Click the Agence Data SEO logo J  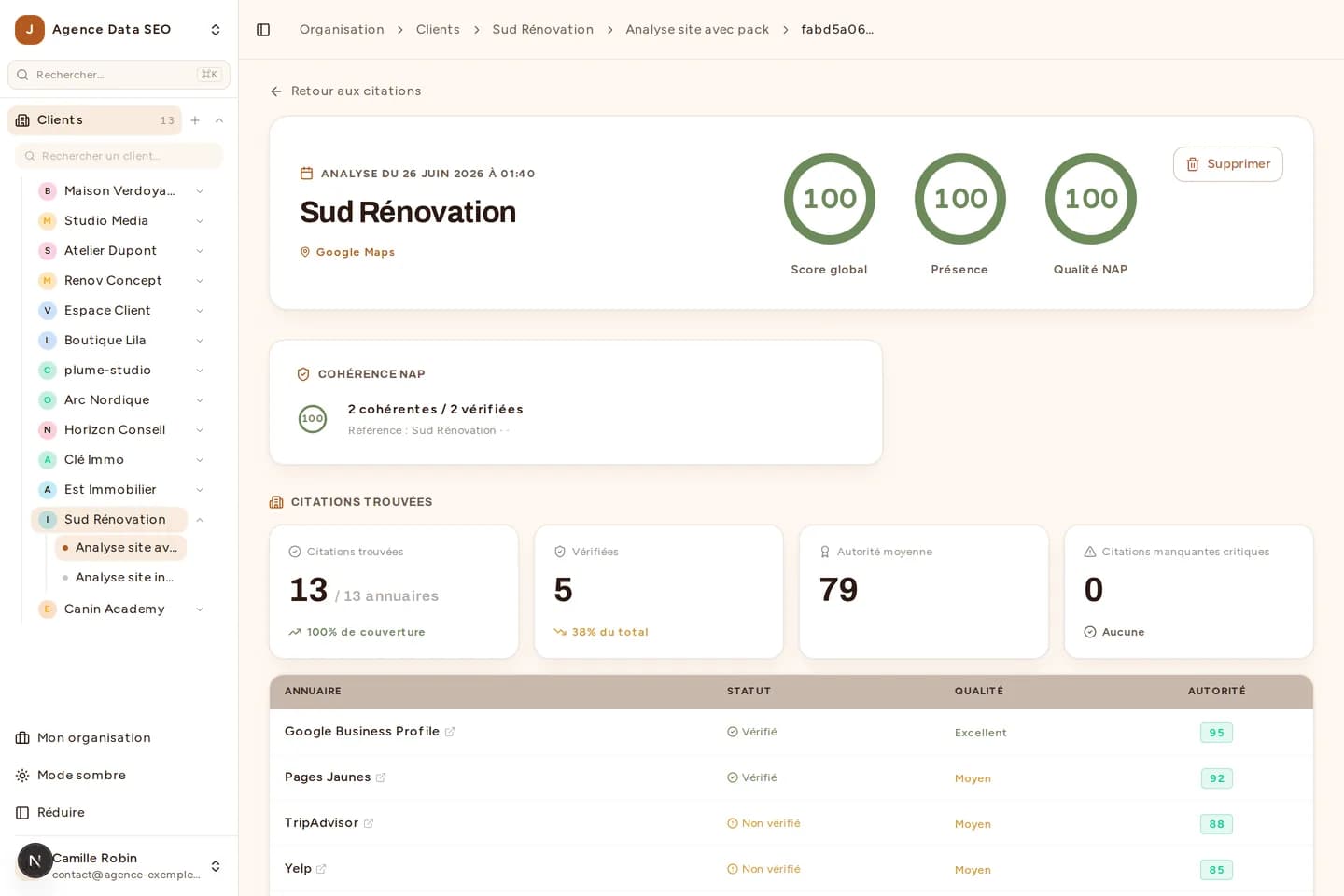coord(30,30)
